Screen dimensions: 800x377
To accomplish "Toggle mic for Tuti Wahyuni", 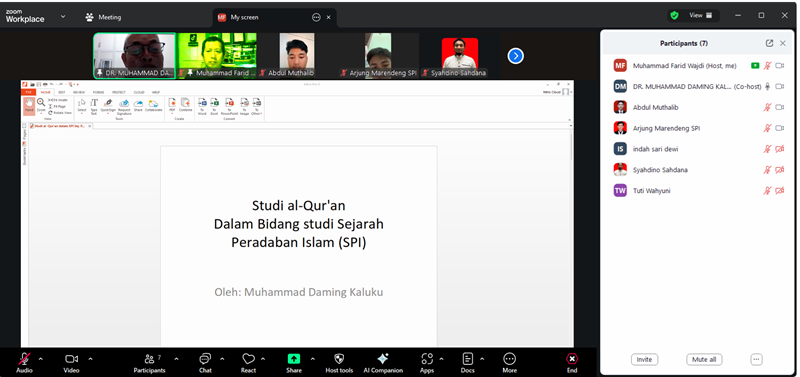I will tap(767, 191).
